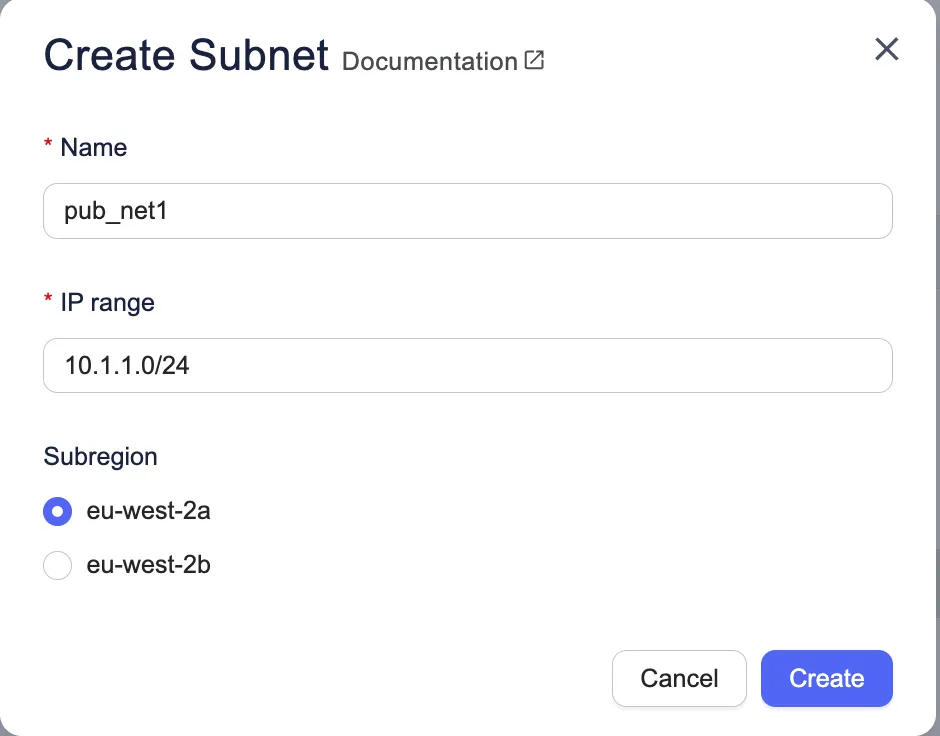
Task: Click the eu-west-2b subregion label text
Action: (x=148, y=566)
